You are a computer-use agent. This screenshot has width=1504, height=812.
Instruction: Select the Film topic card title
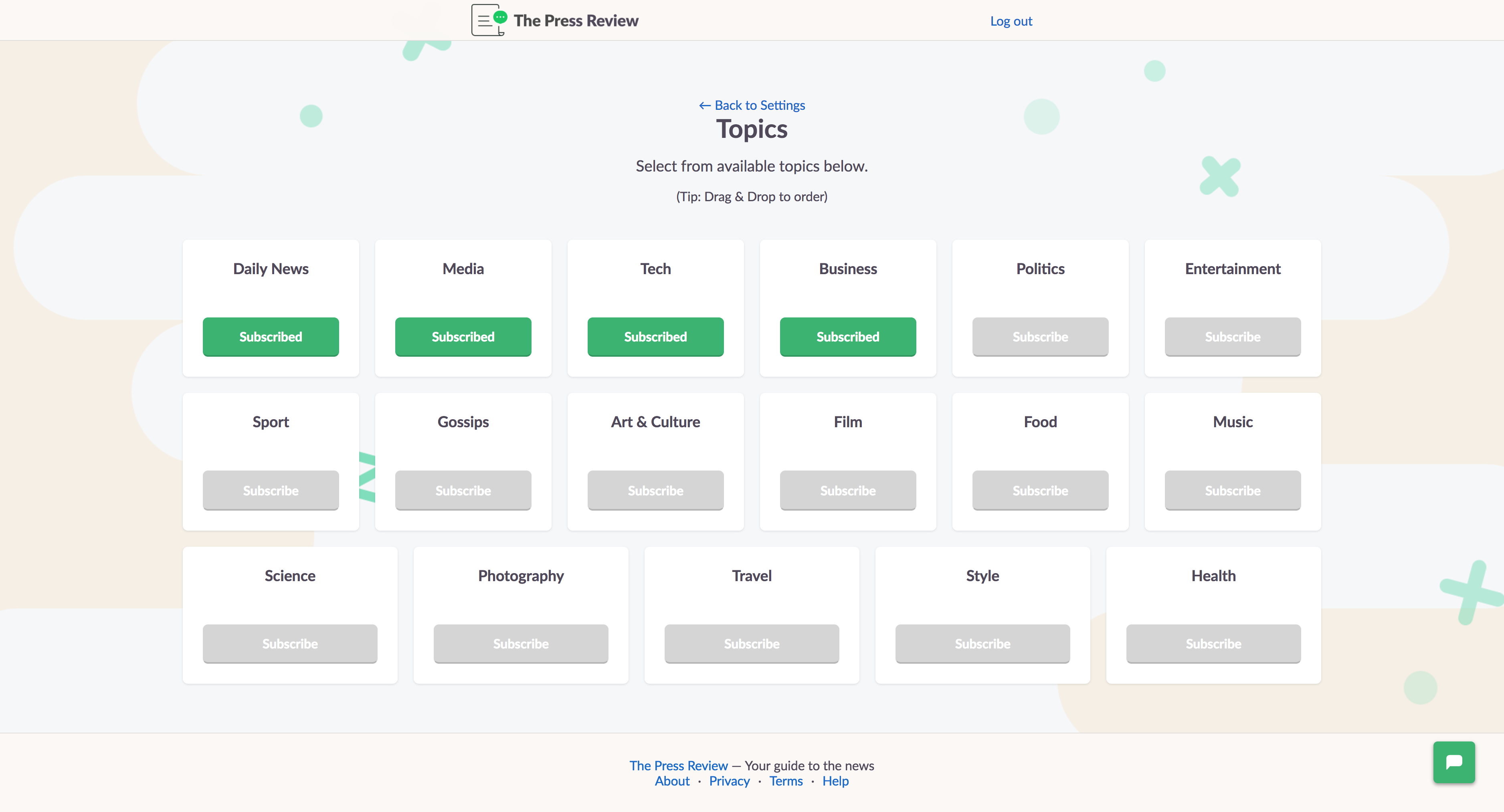click(847, 422)
